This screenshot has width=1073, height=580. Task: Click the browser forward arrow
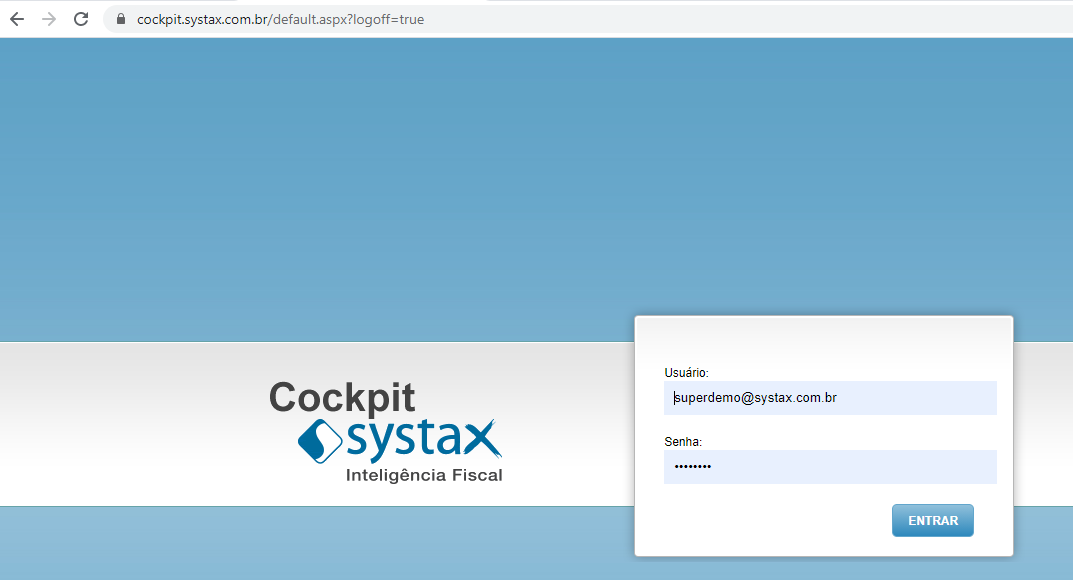[49, 19]
